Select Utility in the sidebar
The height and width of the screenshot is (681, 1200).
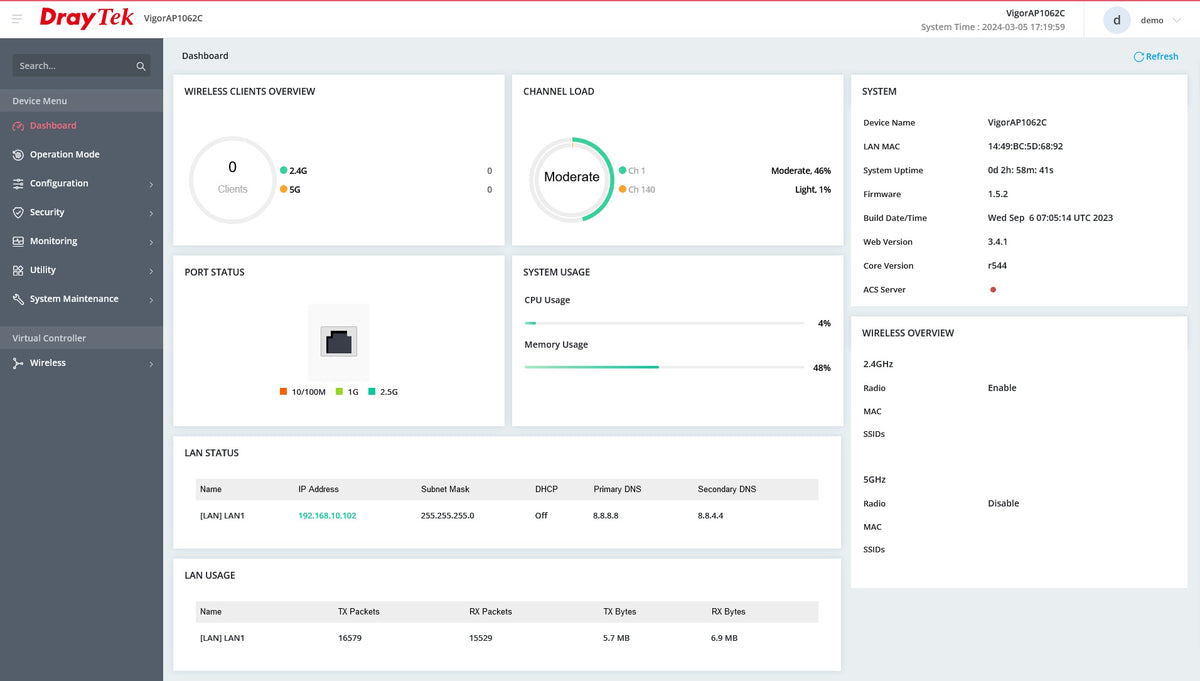click(x=43, y=270)
